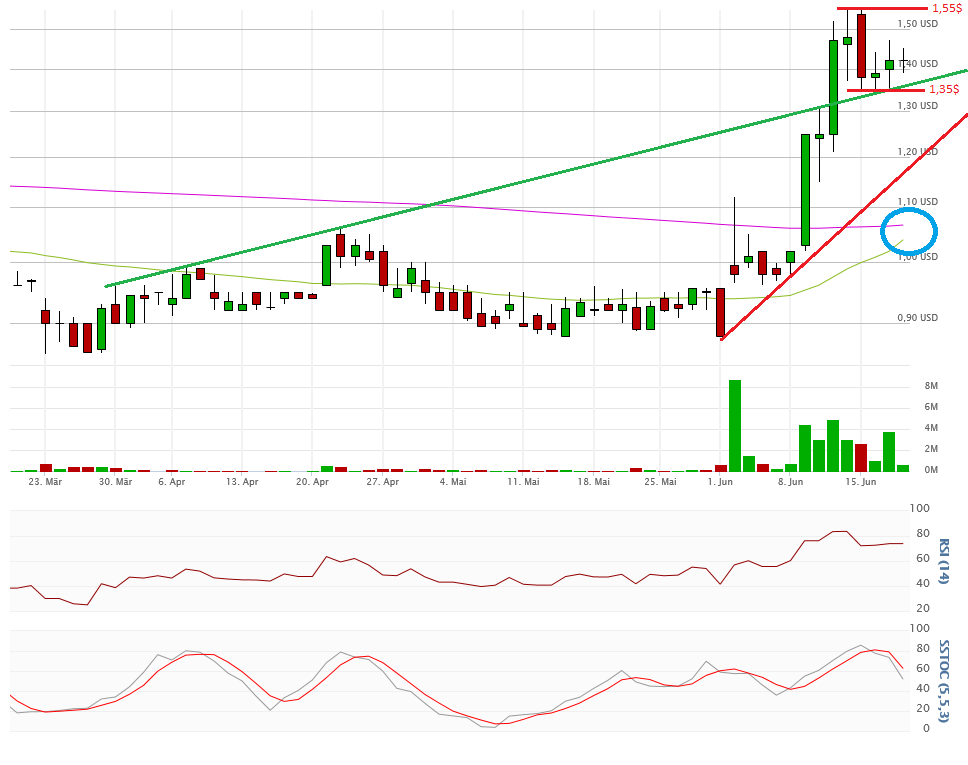Click the red volume bar in mid-June

click(861, 457)
